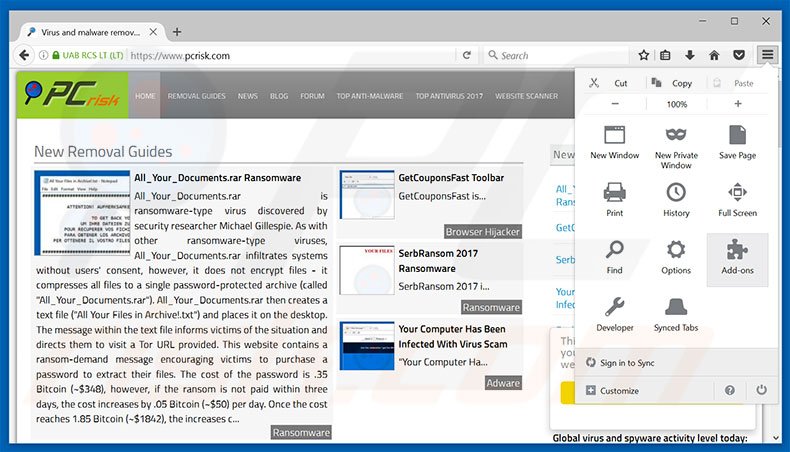Open Synced Tabs

(676, 314)
